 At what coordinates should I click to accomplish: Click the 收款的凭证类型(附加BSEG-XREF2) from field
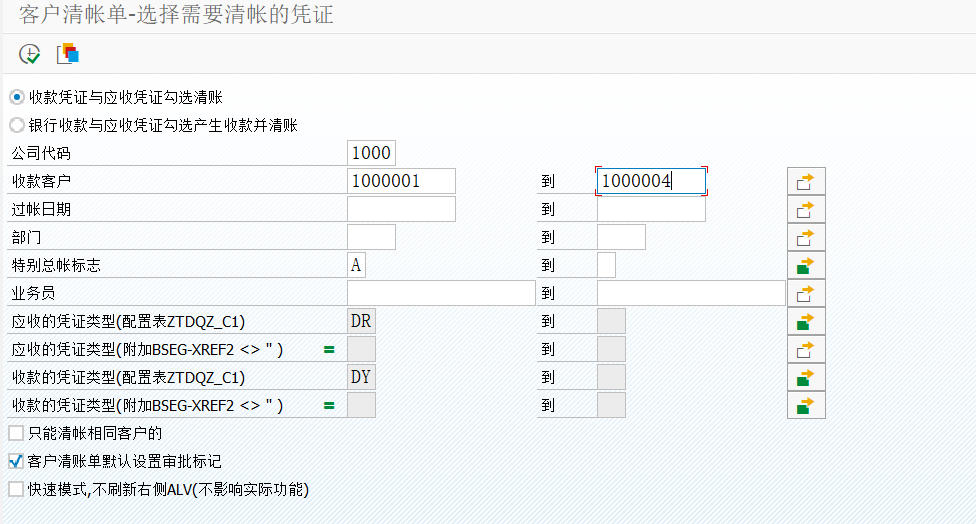(x=361, y=405)
